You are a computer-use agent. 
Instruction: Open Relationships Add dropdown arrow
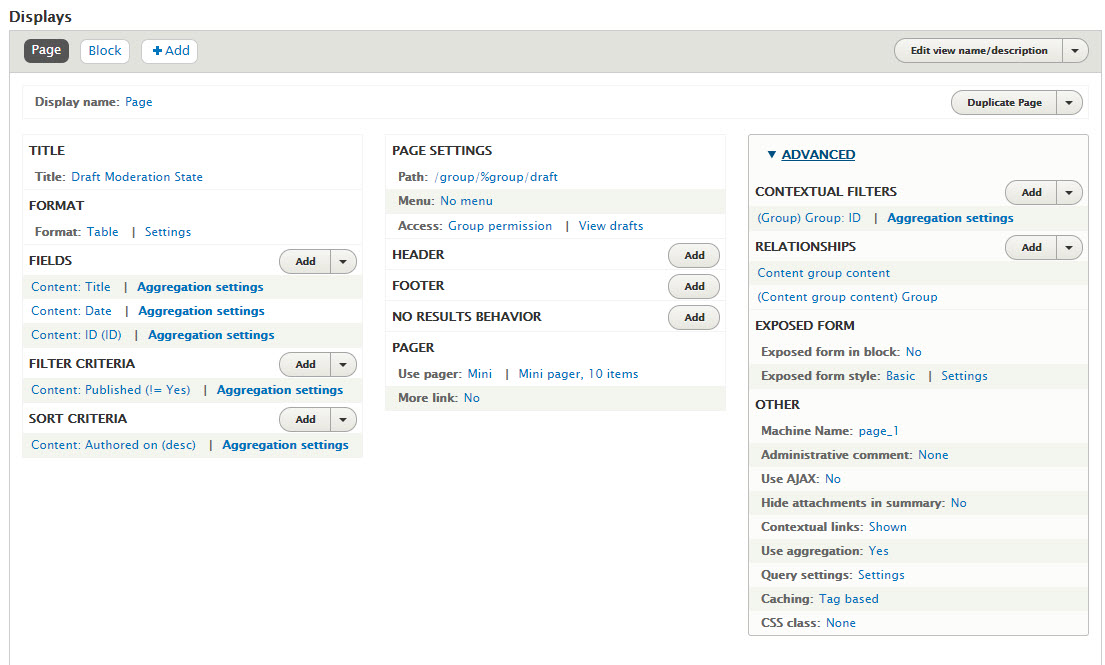1070,248
